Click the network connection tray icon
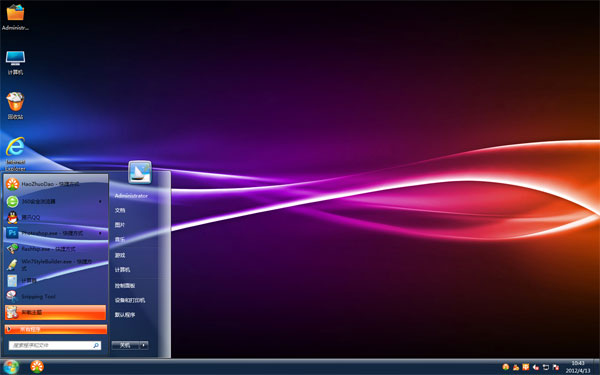This screenshot has height=375, width=600. click(x=546, y=367)
